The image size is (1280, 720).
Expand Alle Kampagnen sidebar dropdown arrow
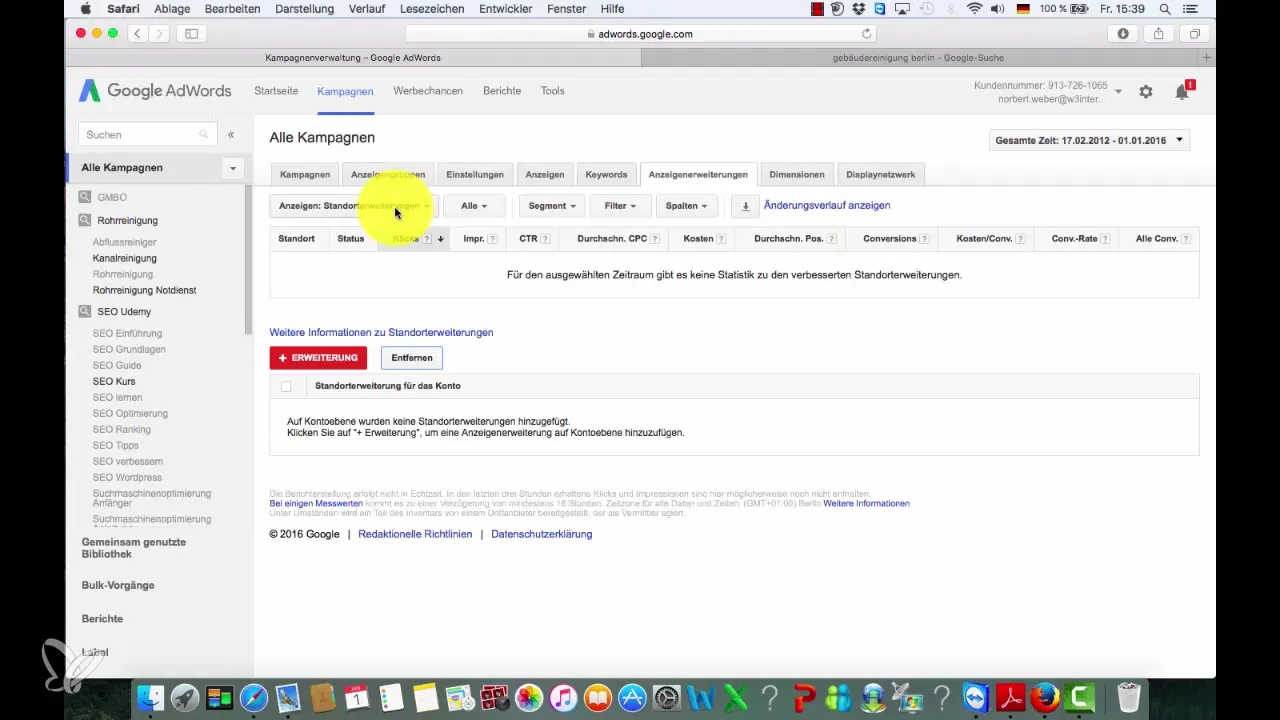pos(232,168)
